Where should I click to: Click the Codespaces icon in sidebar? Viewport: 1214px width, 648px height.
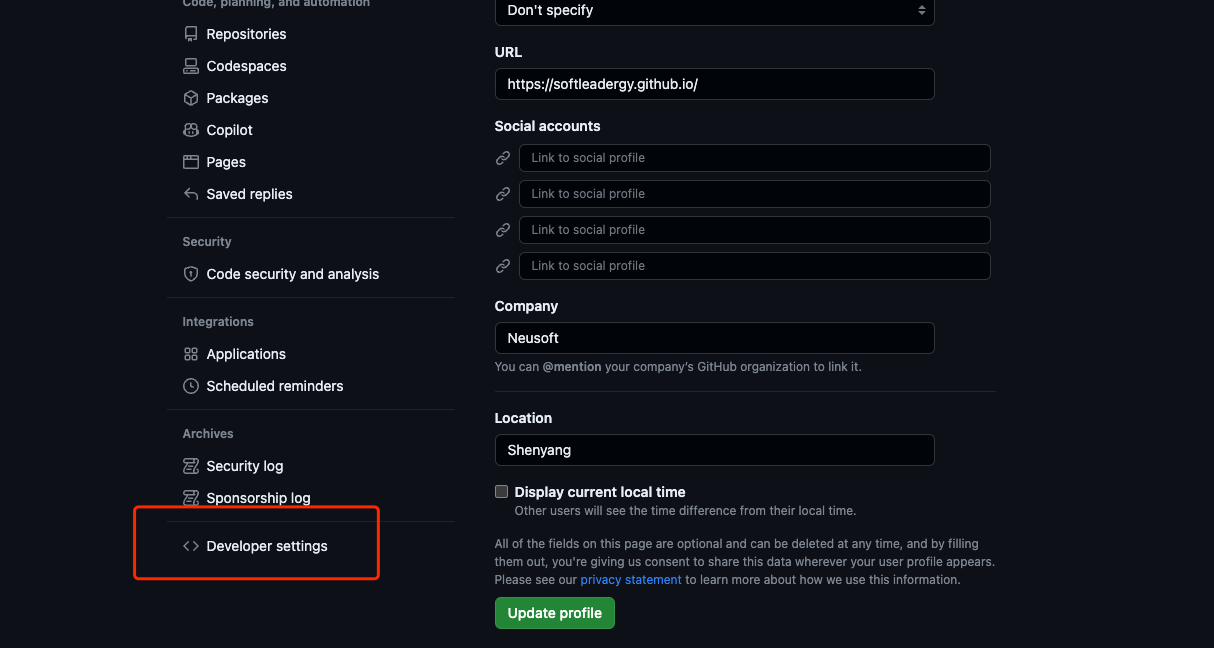[x=191, y=66]
